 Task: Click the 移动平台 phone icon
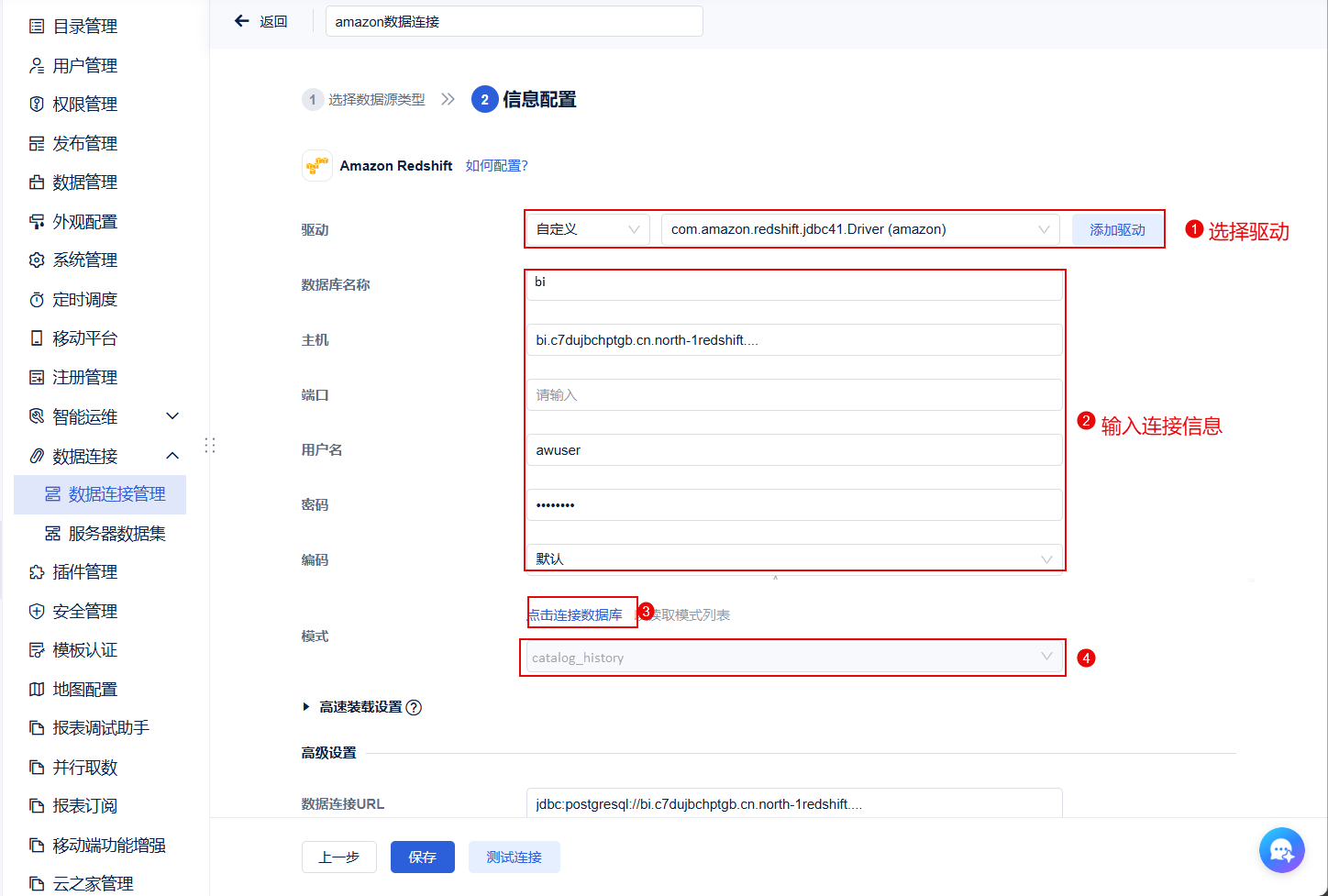tap(37, 338)
